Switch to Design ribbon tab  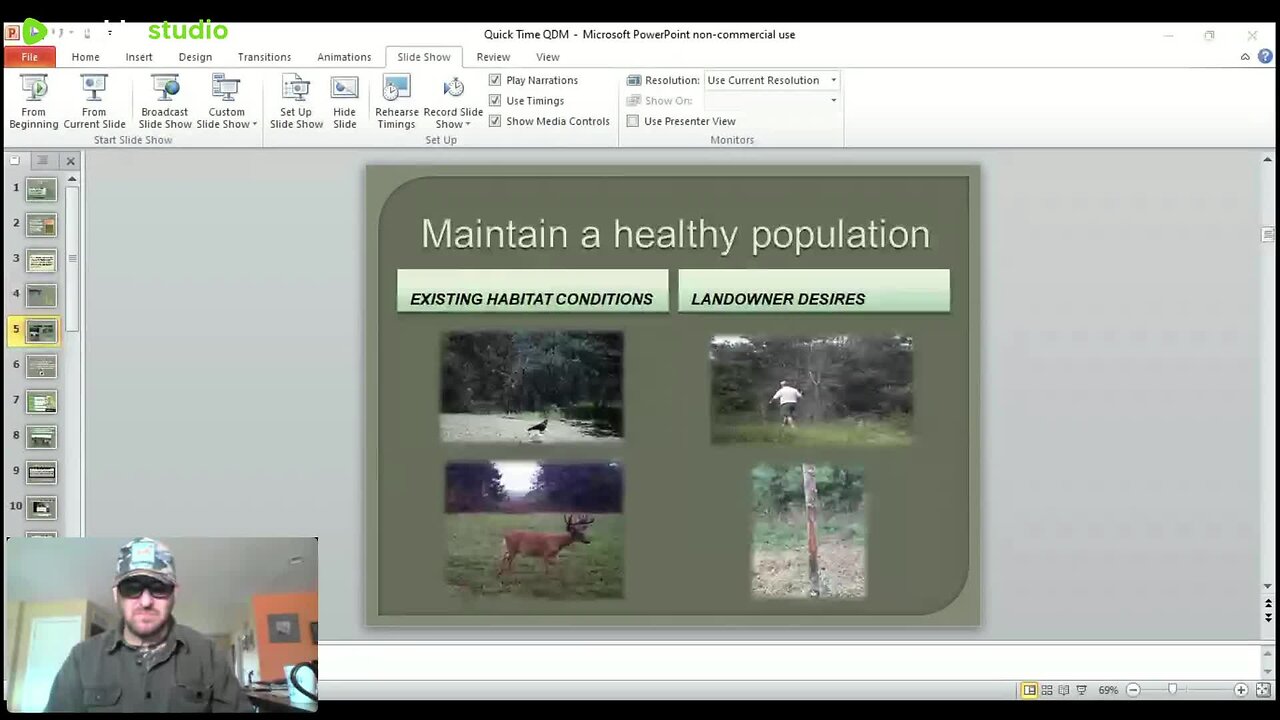[x=195, y=57]
